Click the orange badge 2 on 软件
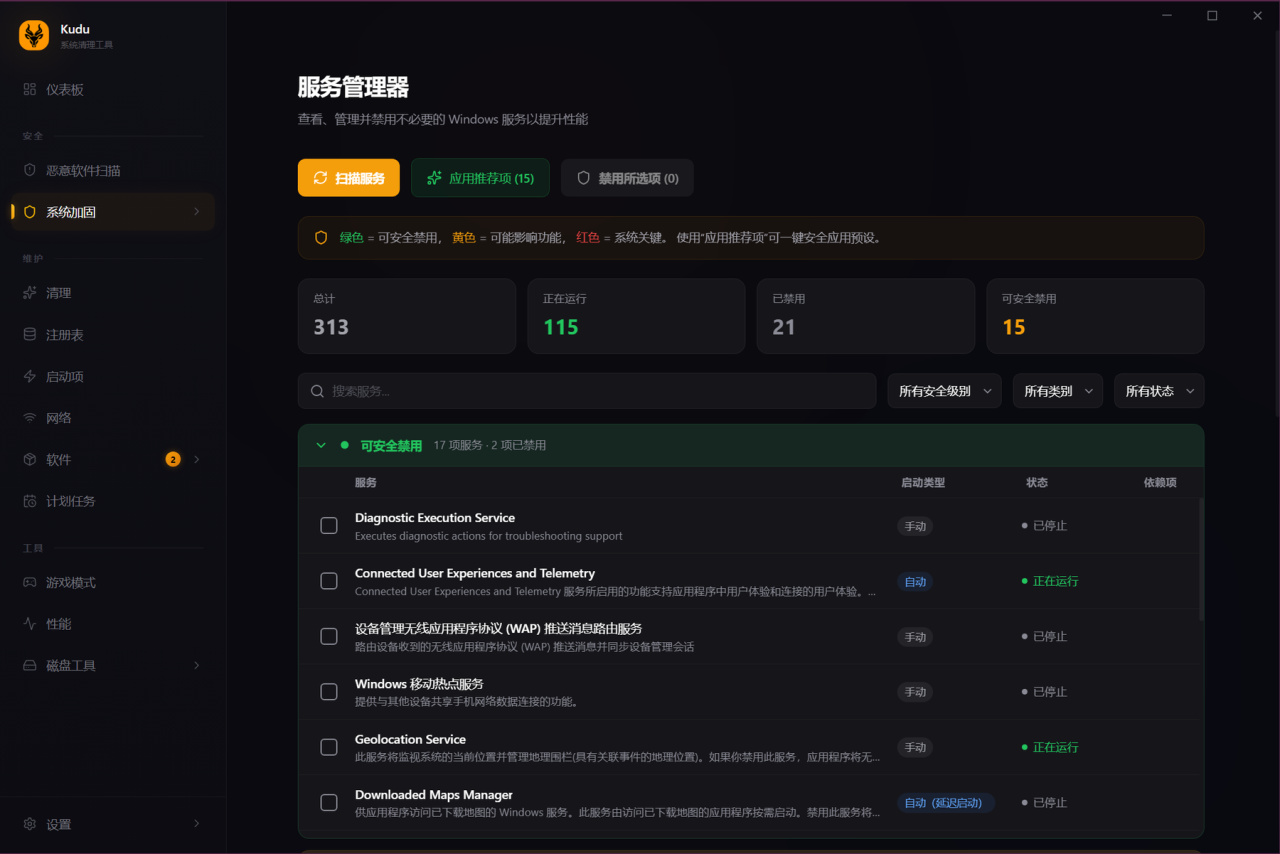Viewport: 1280px width, 854px height. (x=173, y=459)
